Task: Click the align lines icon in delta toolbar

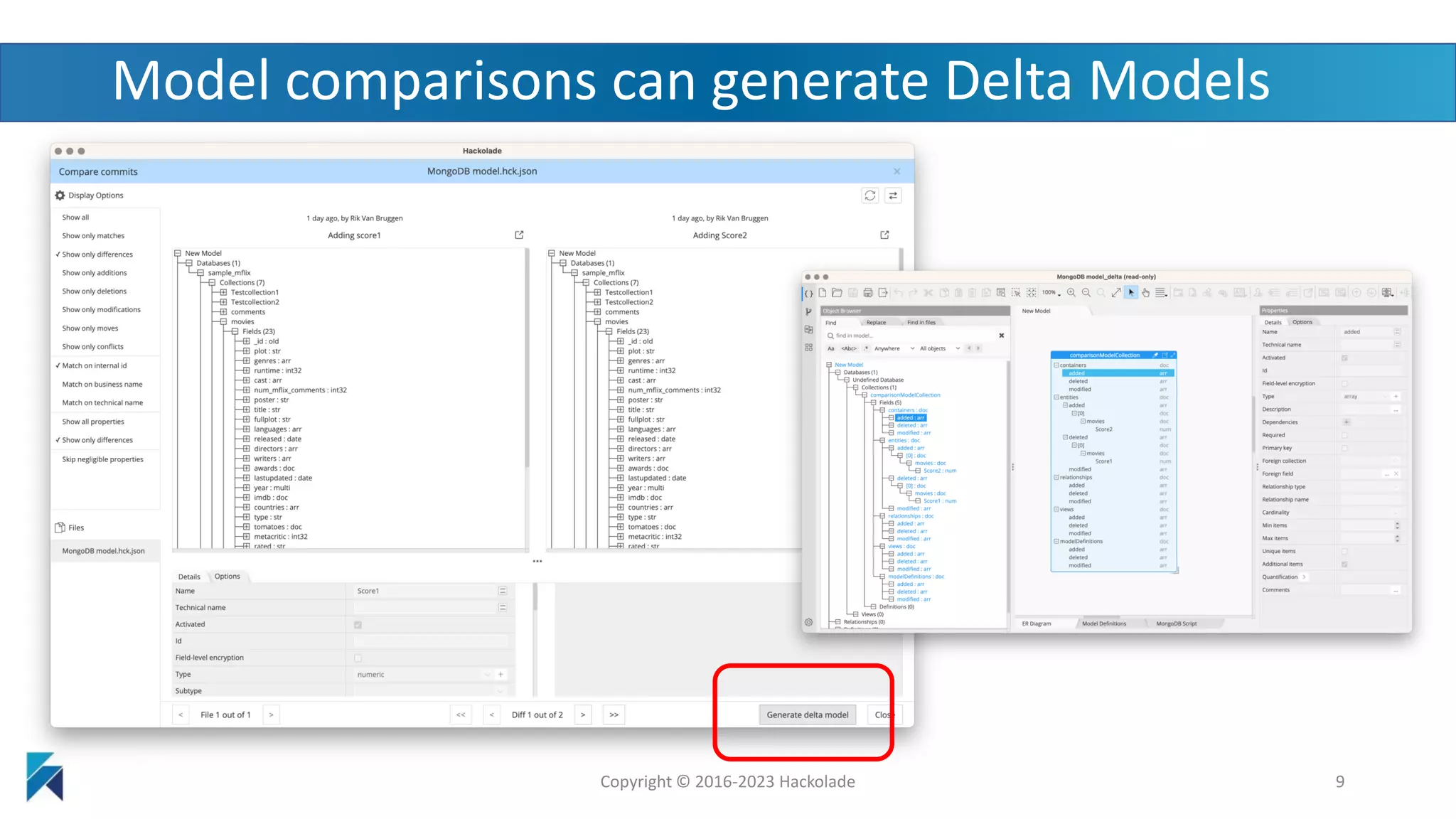Action: (1161, 293)
